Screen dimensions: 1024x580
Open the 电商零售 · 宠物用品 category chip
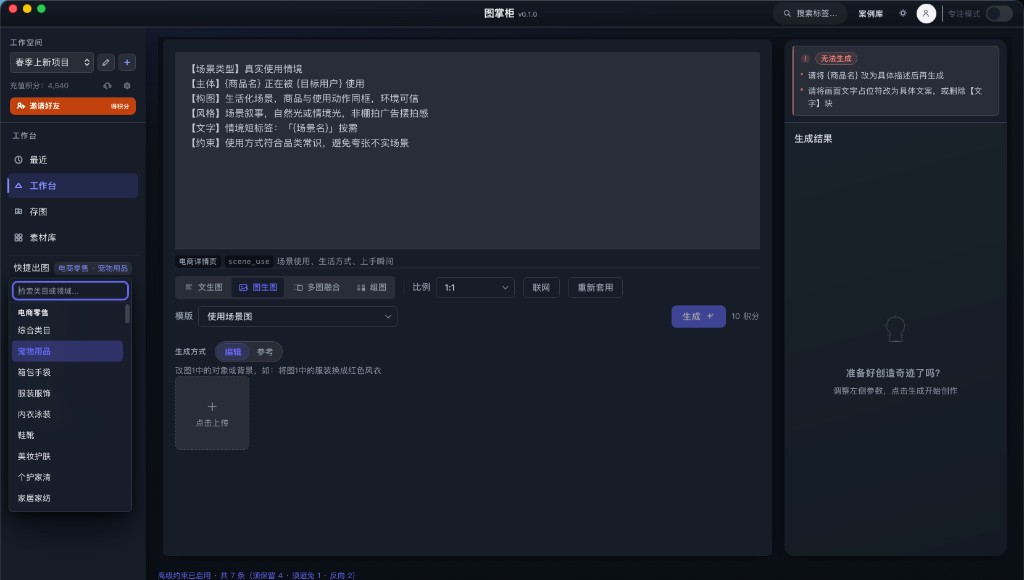(x=93, y=268)
